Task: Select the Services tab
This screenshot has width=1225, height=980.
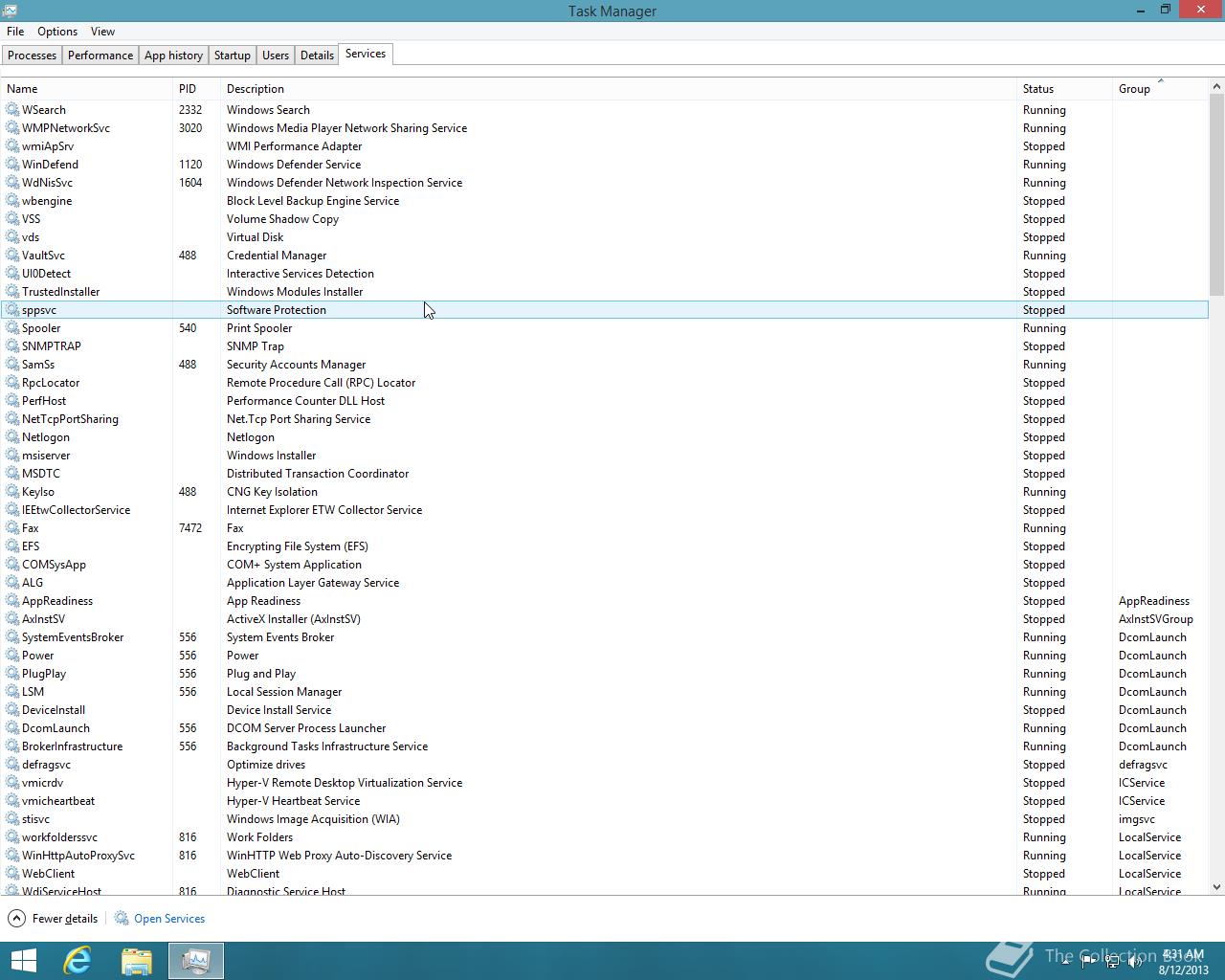Action: (366, 54)
